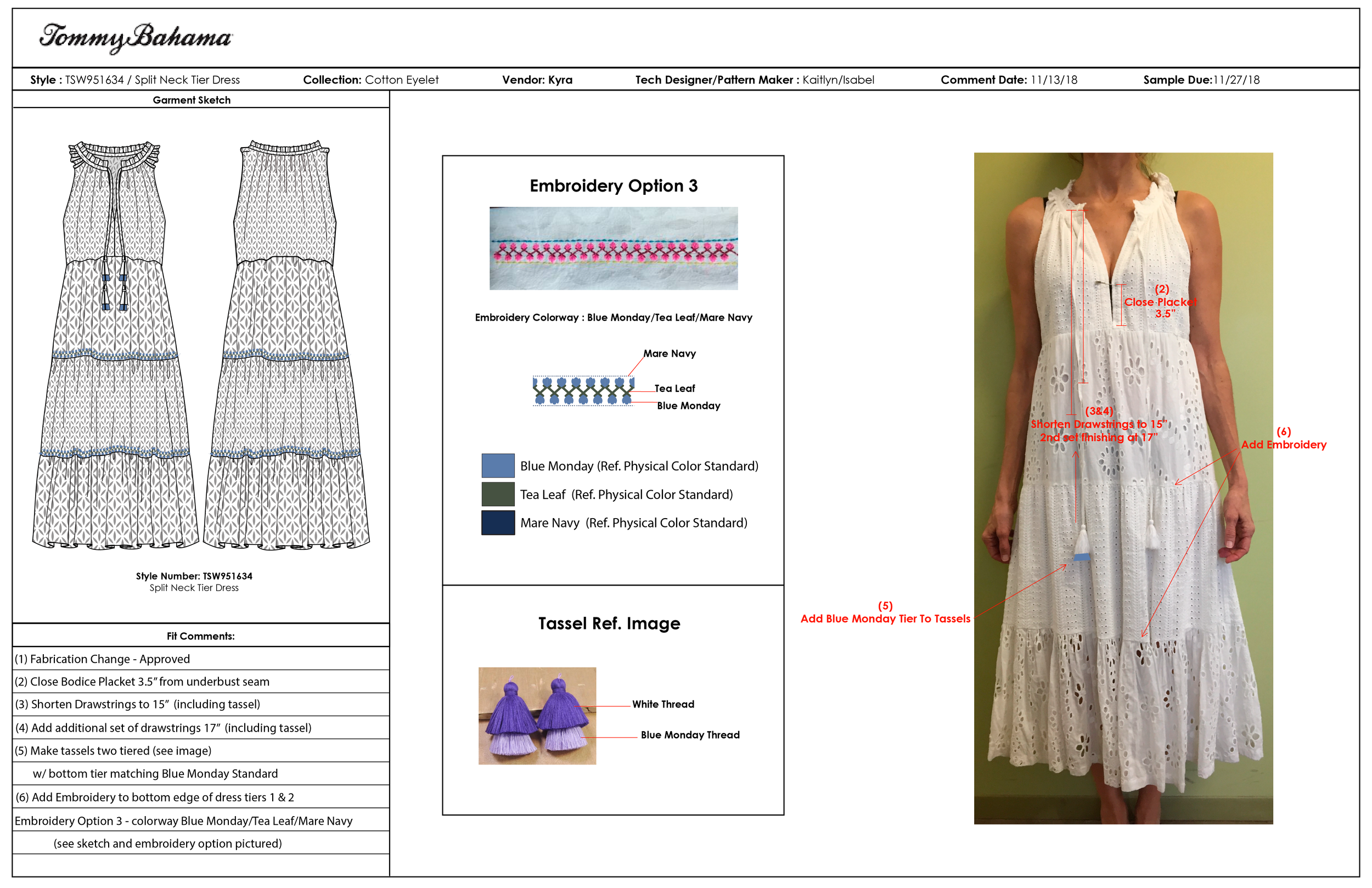Click the Embroidery Option 3 heading
Image resolution: width=1372 pixels, height=888 pixels.
[x=614, y=186]
